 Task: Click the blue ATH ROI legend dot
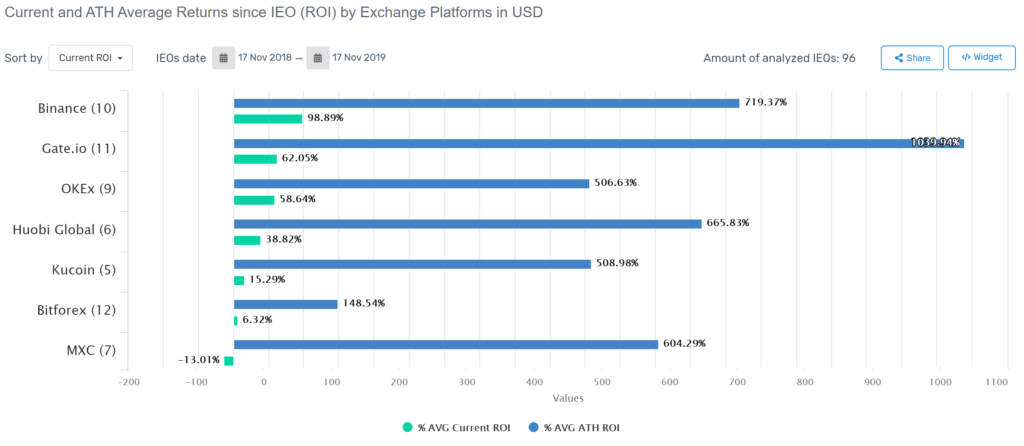(x=532, y=428)
